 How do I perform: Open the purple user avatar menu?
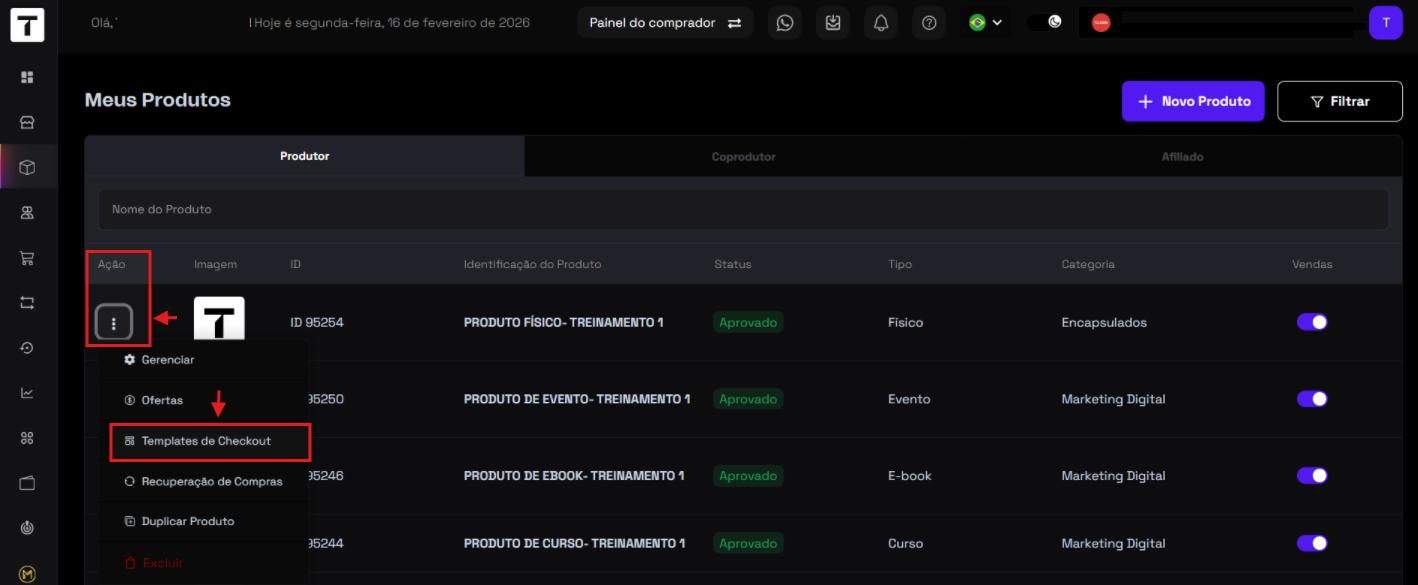tap(1385, 23)
